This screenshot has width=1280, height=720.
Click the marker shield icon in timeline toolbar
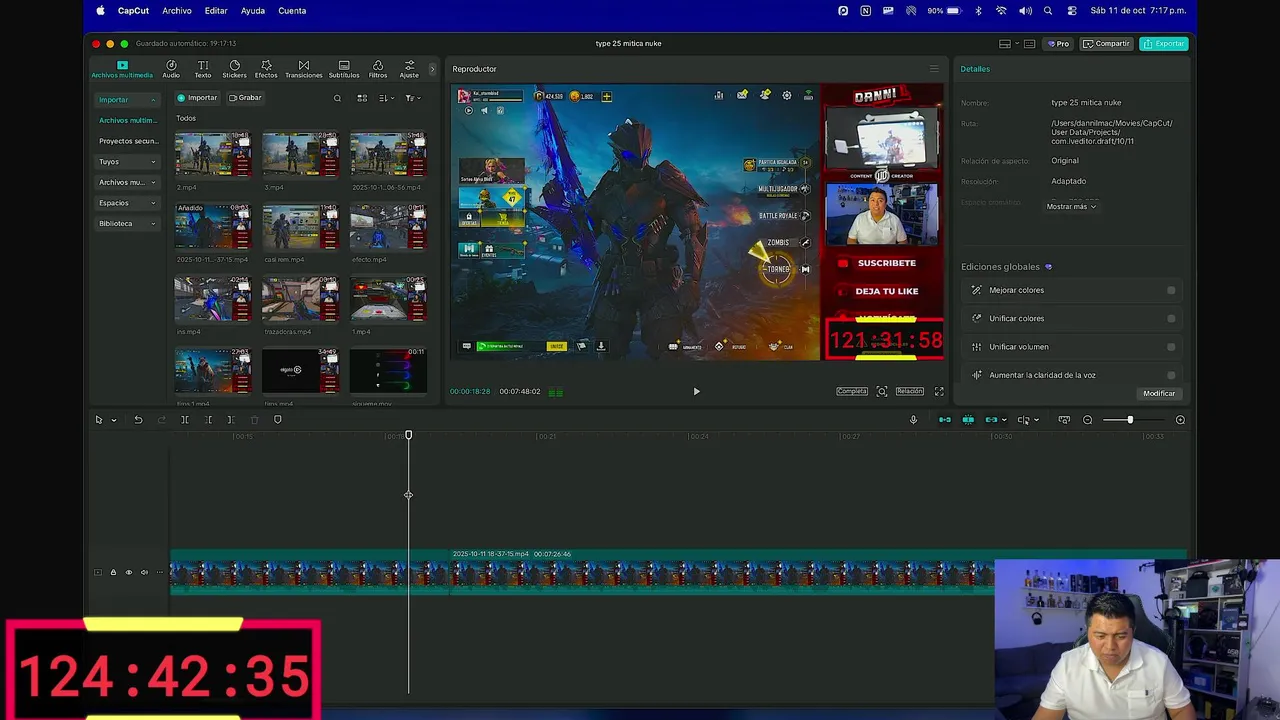click(278, 420)
